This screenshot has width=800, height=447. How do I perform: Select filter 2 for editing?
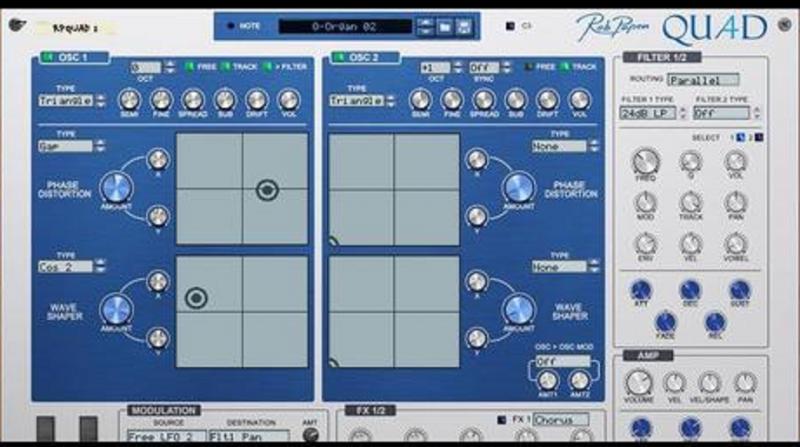click(x=759, y=137)
